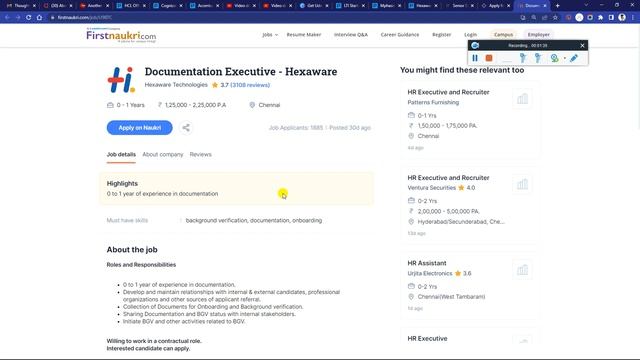Viewport: 640px width, 360px height.
Task: Click the page vertical scrollbar
Action: coord(638,78)
